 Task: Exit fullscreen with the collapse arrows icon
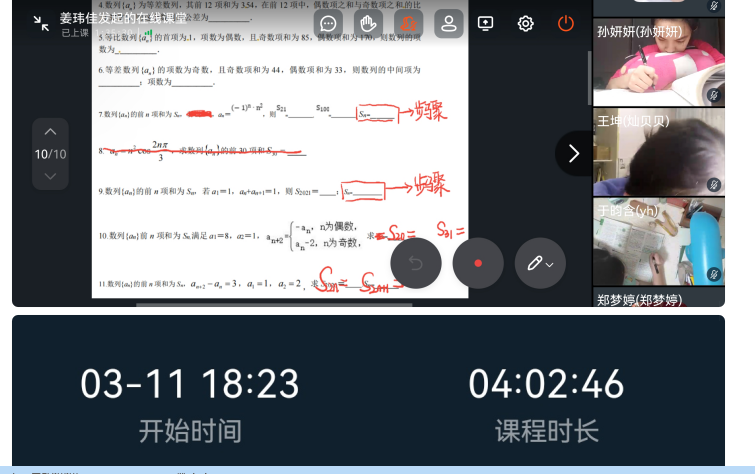tap(41, 23)
